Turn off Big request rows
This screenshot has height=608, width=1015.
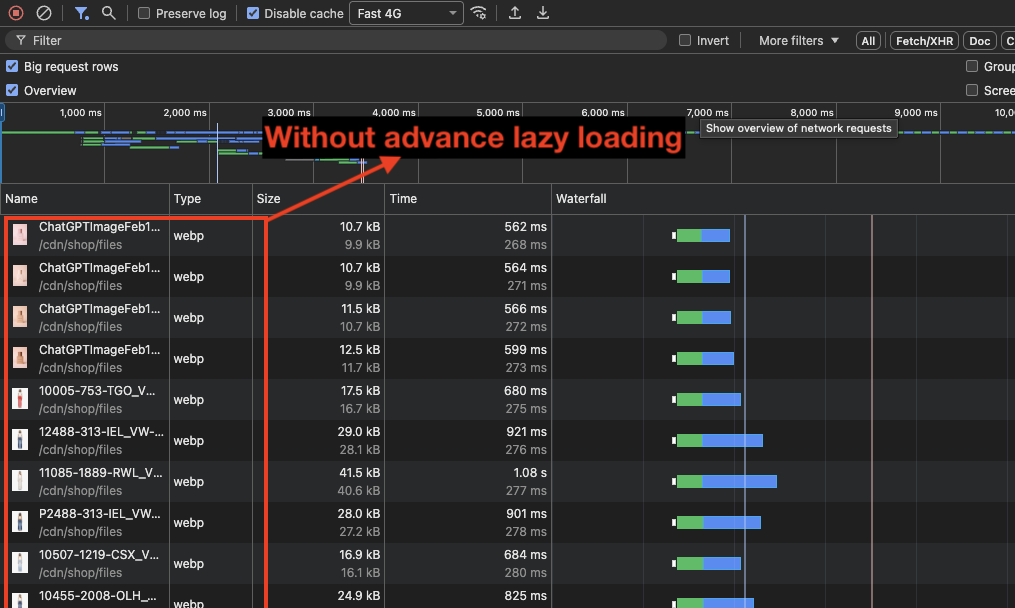12,66
